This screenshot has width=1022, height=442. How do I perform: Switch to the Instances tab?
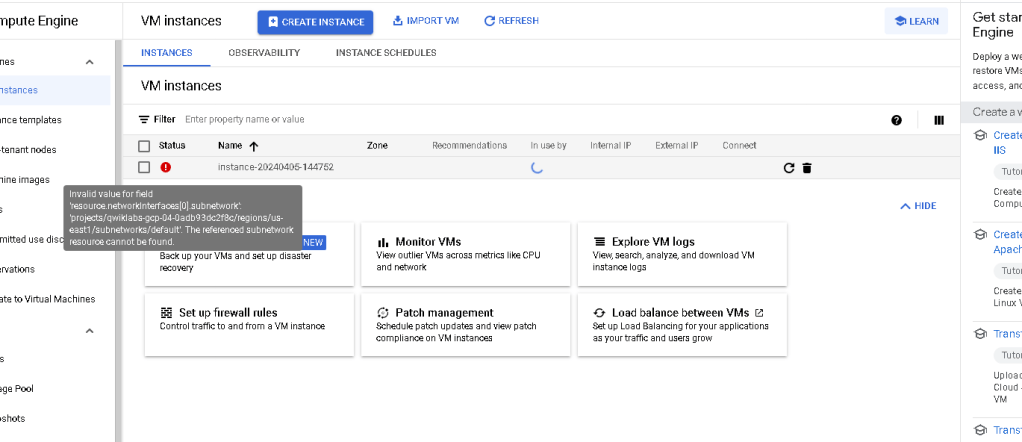point(167,53)
